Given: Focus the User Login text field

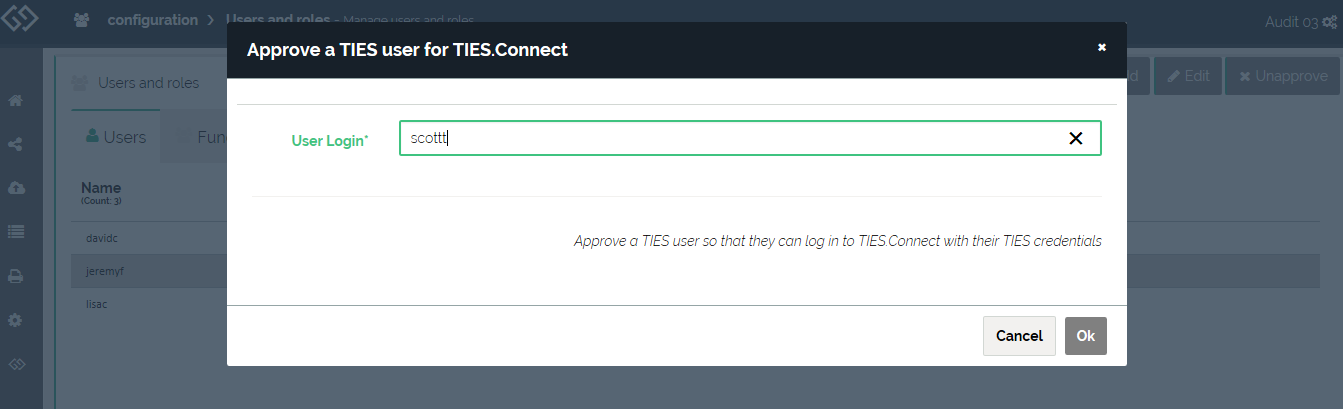Looking at the screenshot, I should [x=730, y=139].
